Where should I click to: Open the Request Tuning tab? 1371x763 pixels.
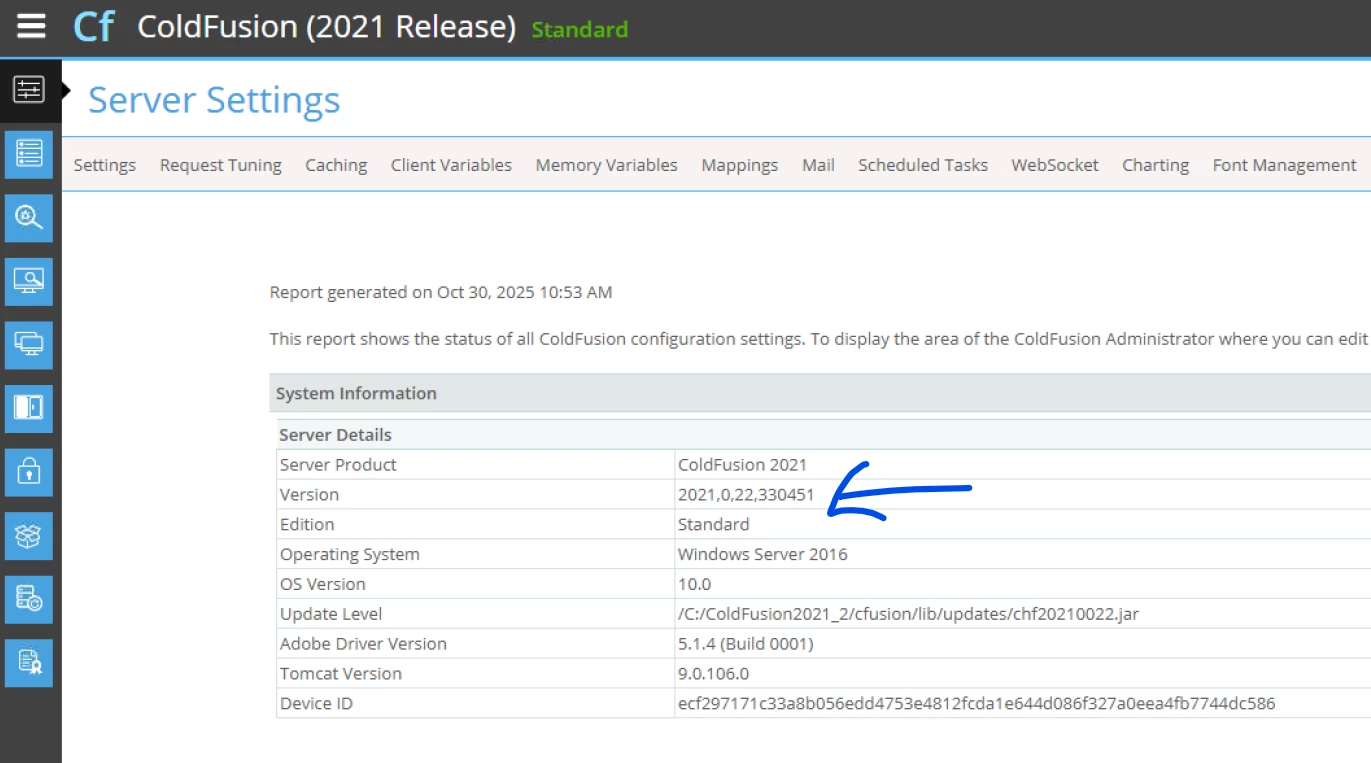coord(221,165)
